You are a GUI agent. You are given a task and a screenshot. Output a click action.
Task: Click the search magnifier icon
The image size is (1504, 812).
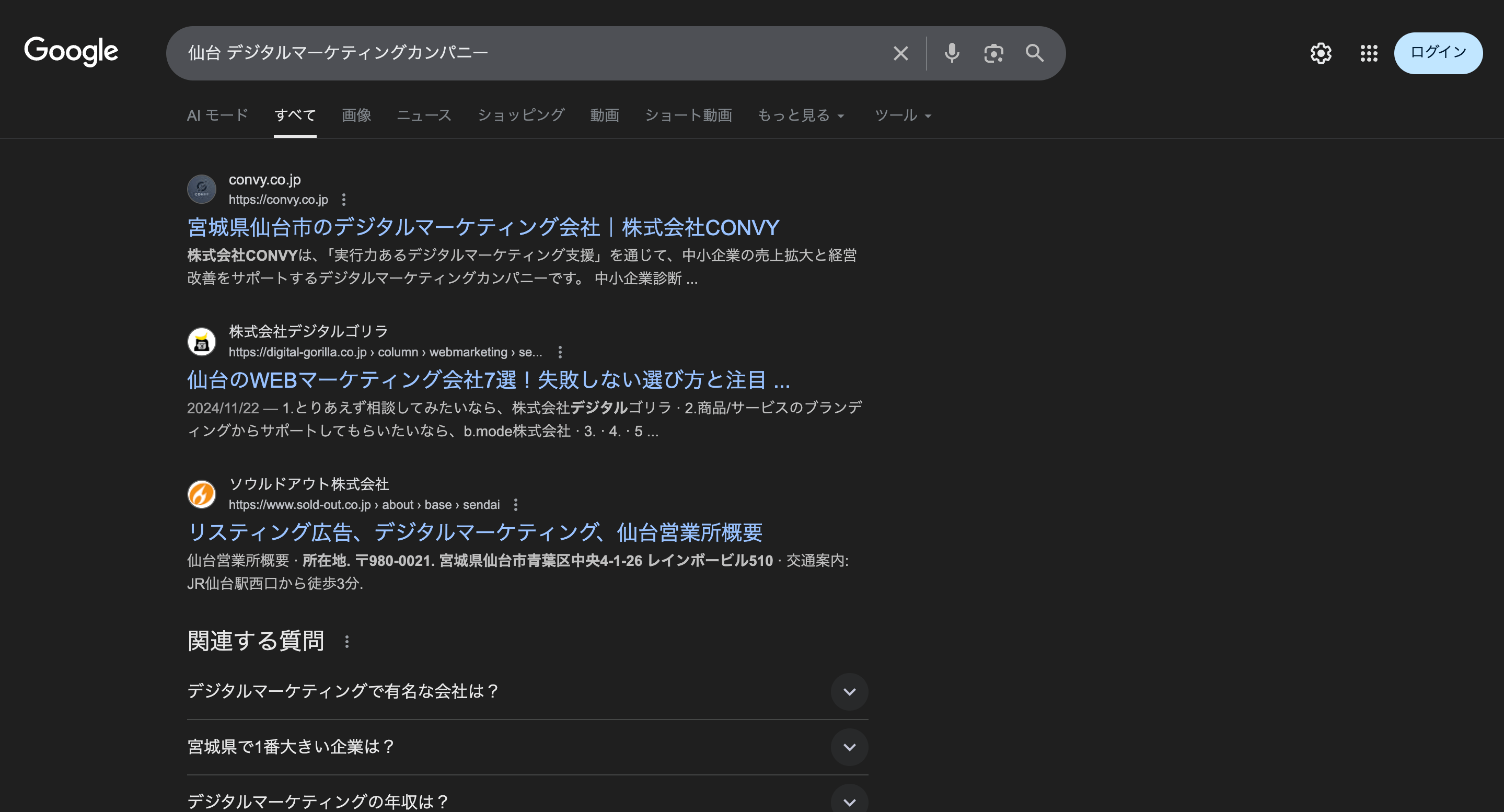1035,53
